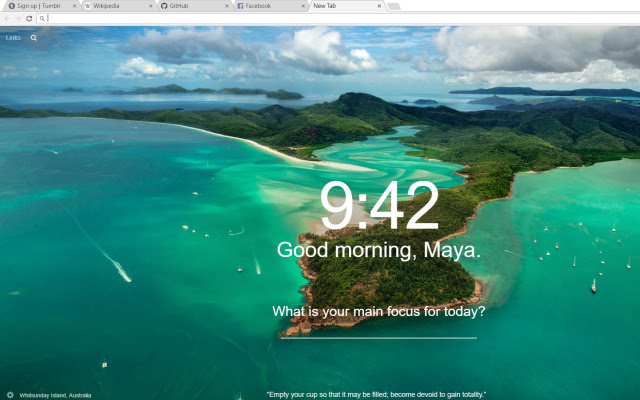Go forward with the forward arrow
The image size is (640, 400).
click(x=18, y=18)
